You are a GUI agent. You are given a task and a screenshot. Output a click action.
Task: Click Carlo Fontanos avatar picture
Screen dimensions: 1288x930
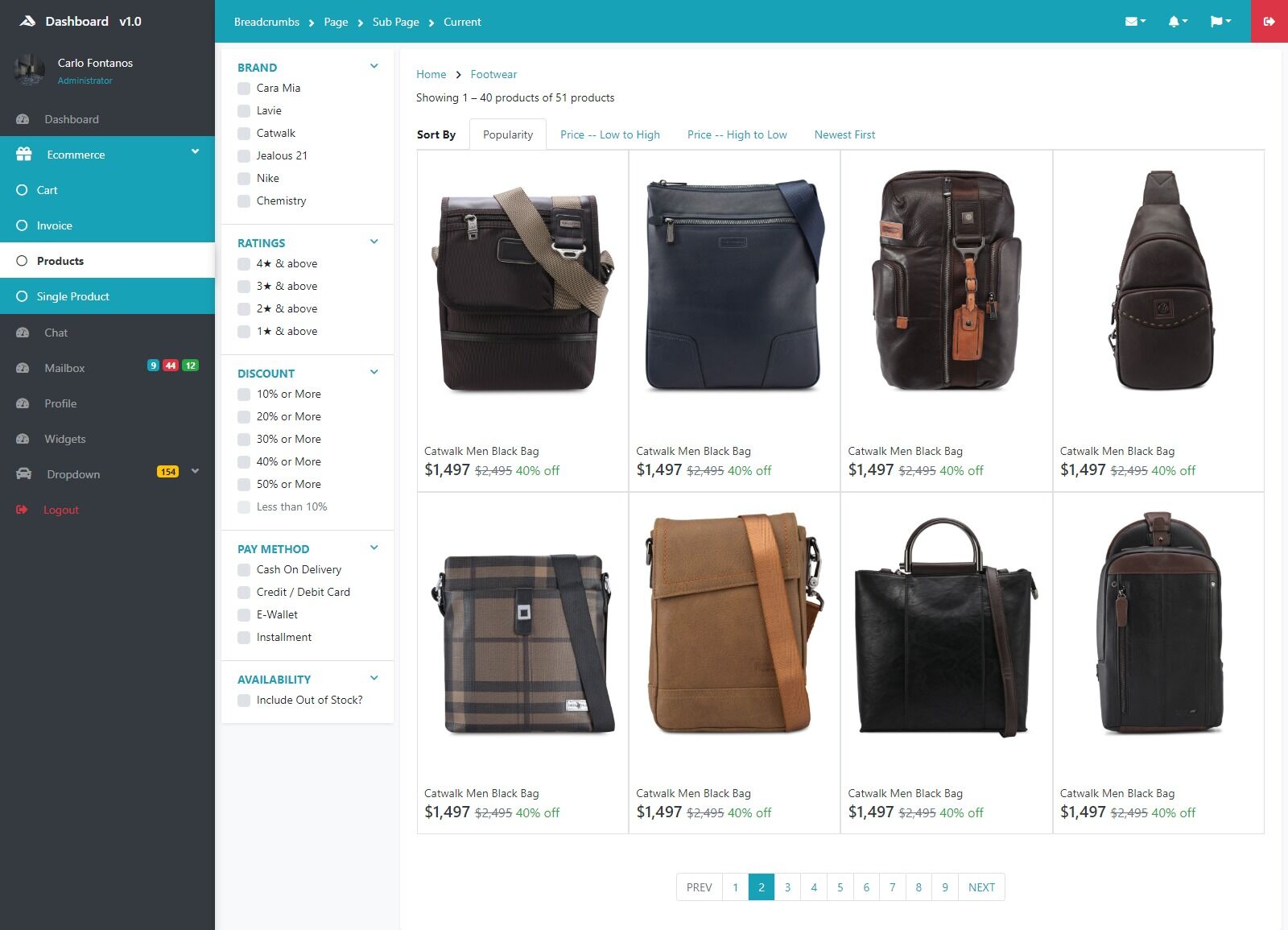pos(30,70)
